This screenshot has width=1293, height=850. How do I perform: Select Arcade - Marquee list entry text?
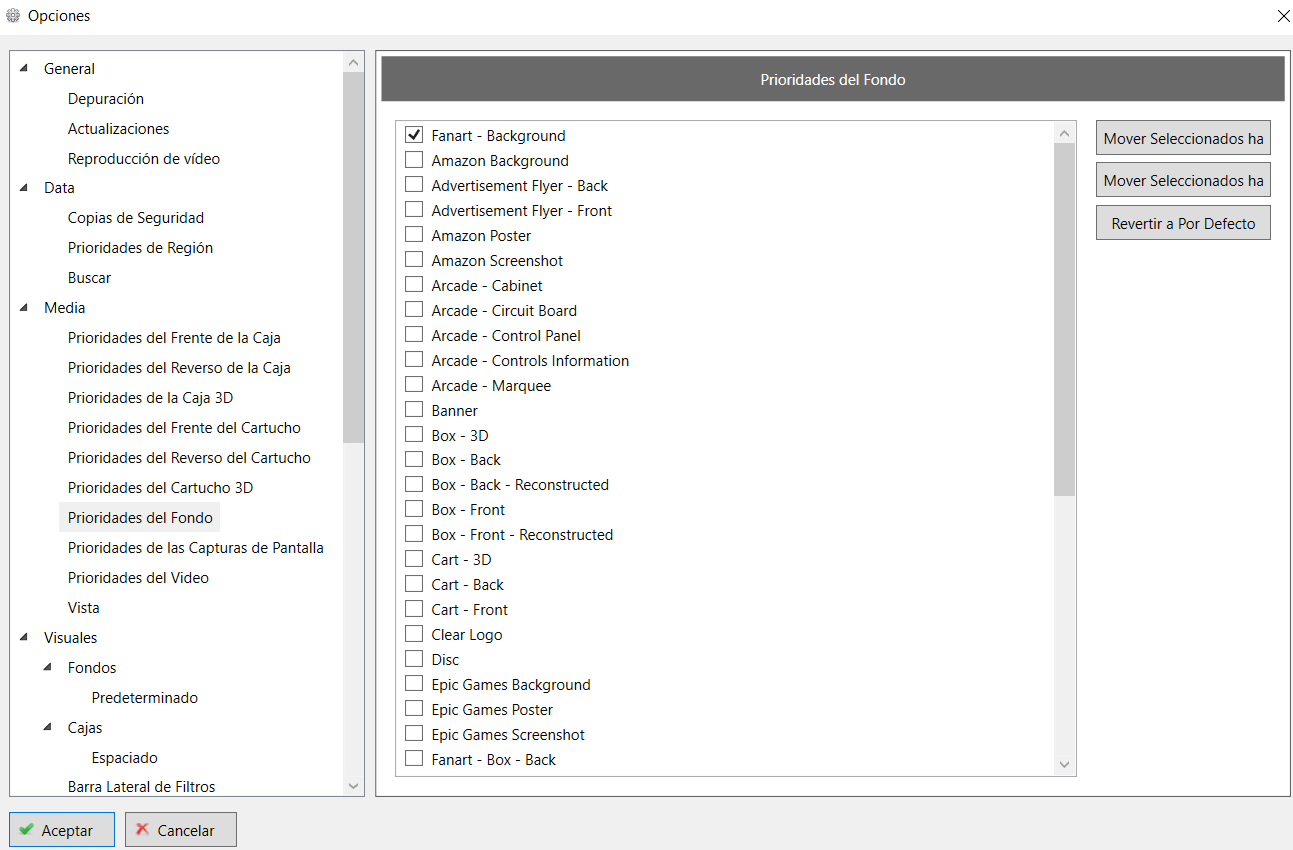coord(491,385)
